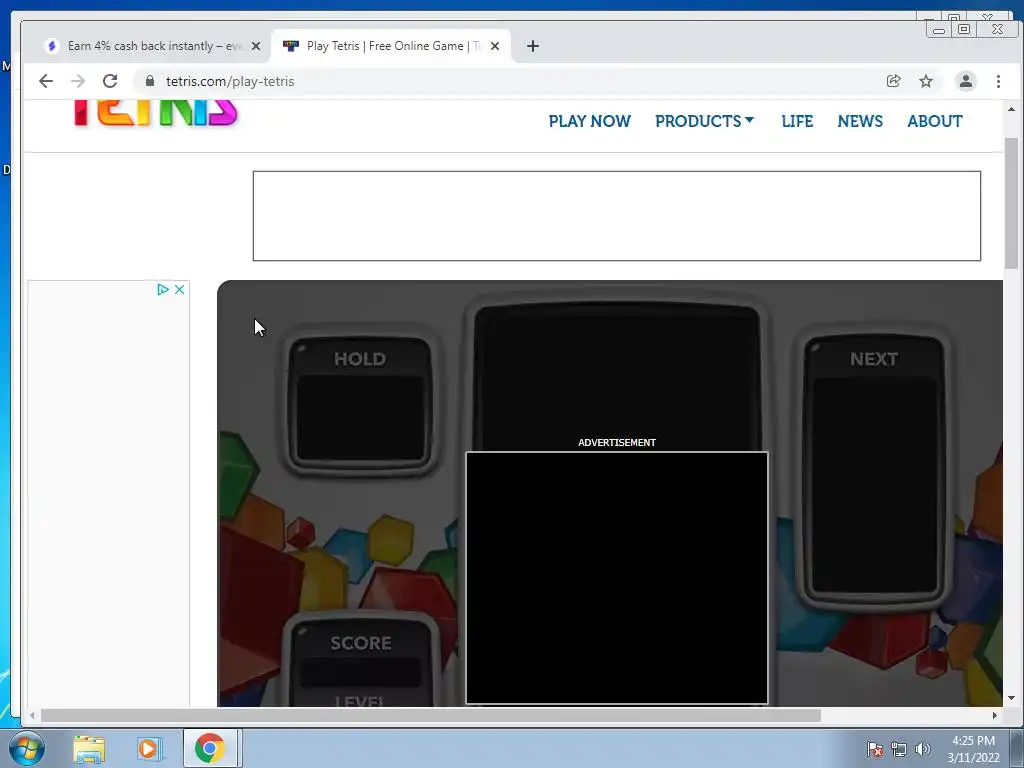The image size is (1024, 768).
Task: Click the scroll down arrow of the page
Action: [1011, 698]
